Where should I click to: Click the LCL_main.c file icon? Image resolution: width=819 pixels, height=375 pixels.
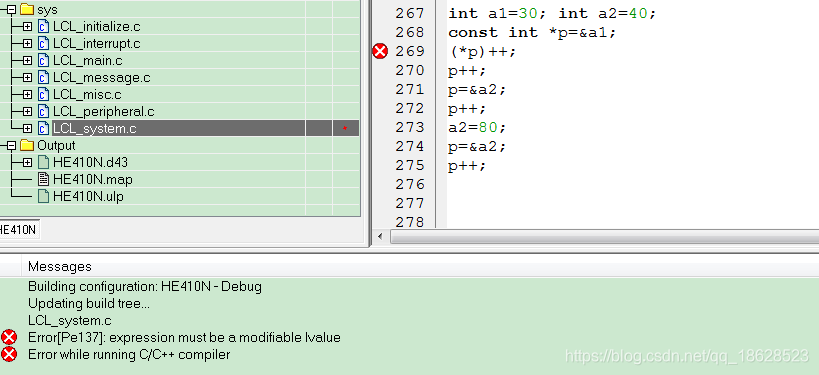(x=44, y=61)
